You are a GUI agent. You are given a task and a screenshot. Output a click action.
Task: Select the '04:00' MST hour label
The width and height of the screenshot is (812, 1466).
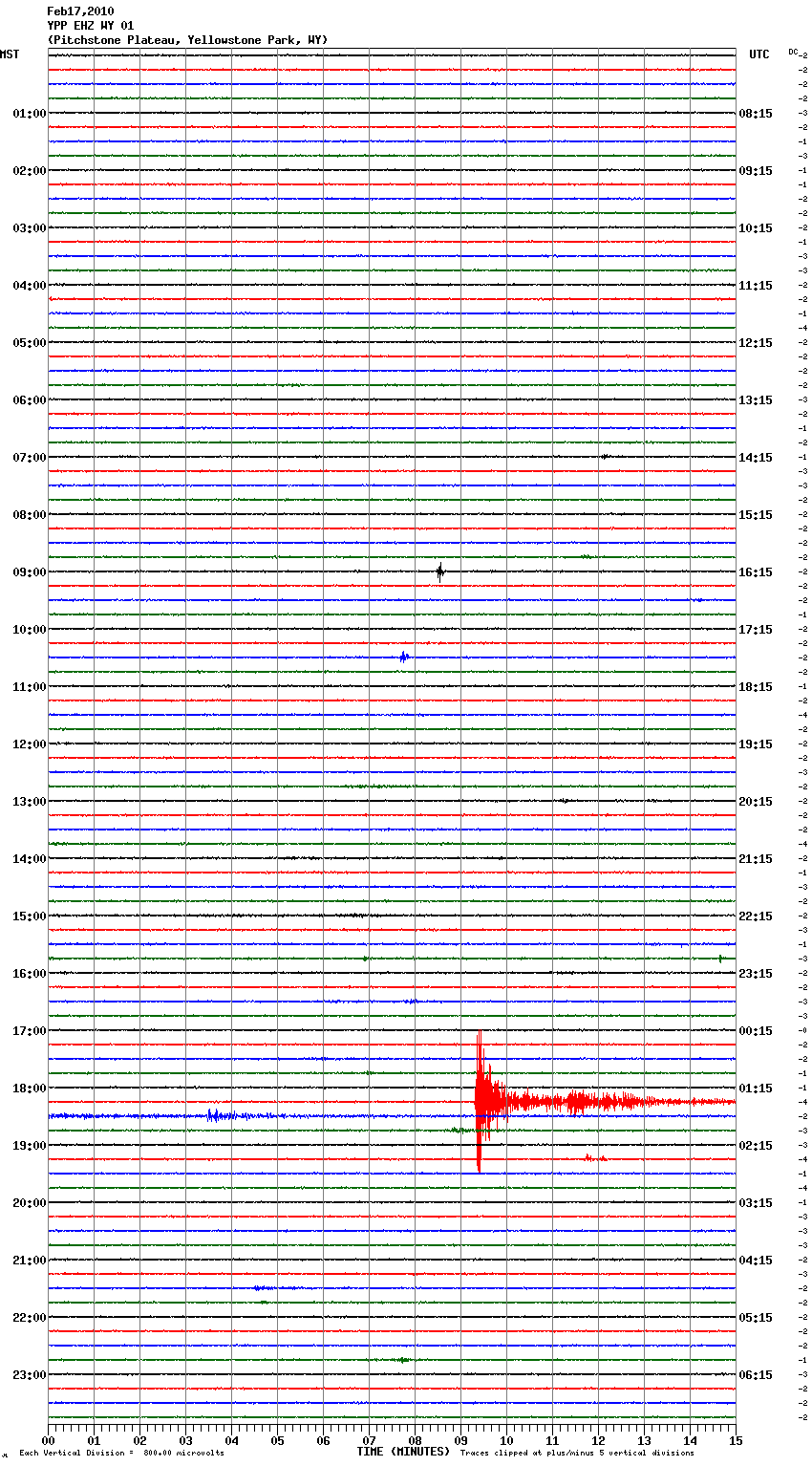point(29,286)
